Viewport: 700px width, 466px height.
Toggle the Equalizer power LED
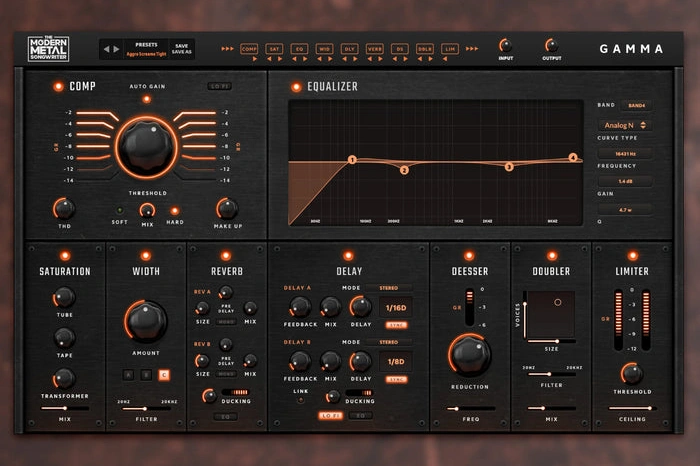point(296,87)
